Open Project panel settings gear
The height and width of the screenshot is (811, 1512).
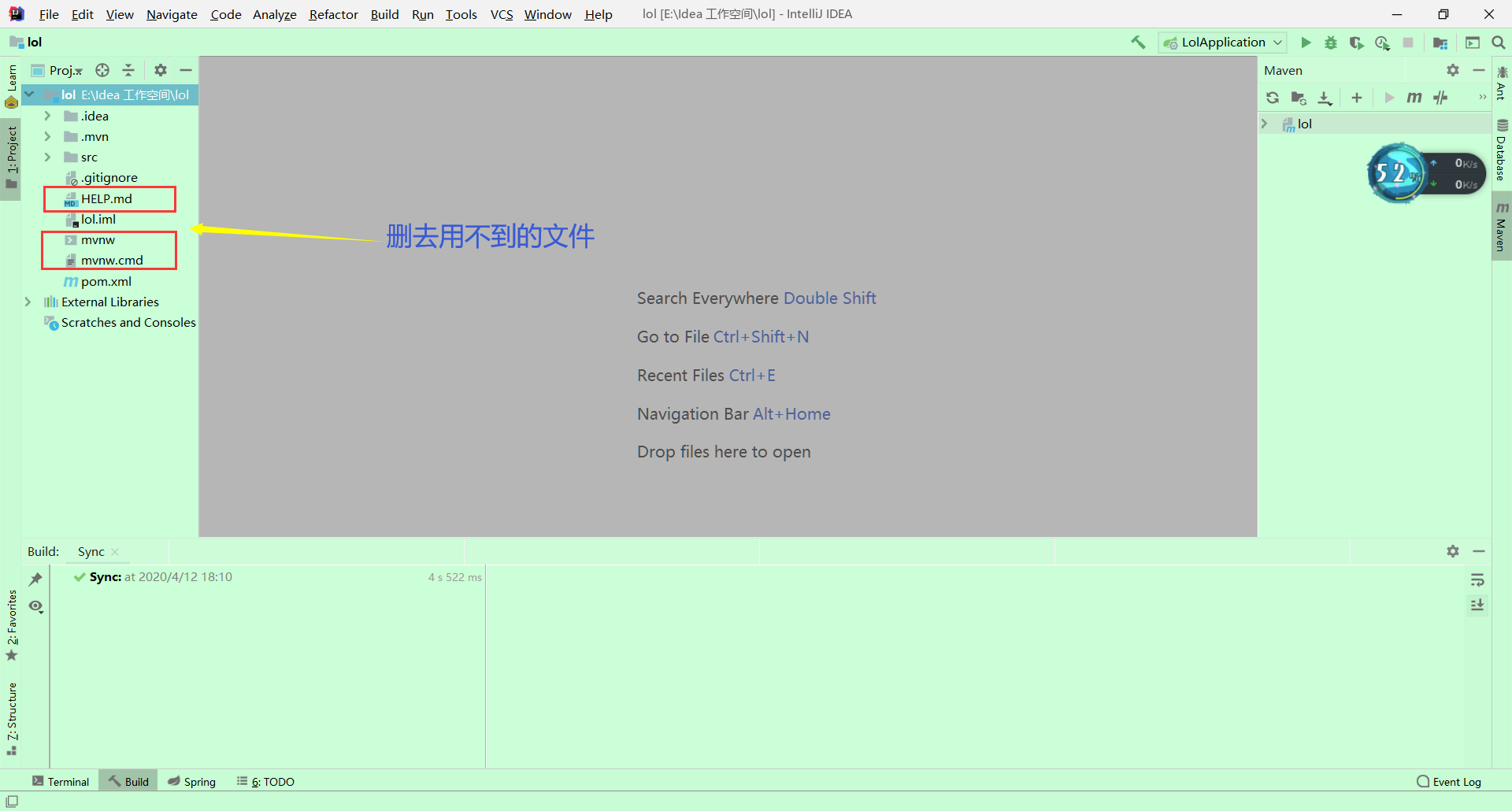[x=161, y=70]
